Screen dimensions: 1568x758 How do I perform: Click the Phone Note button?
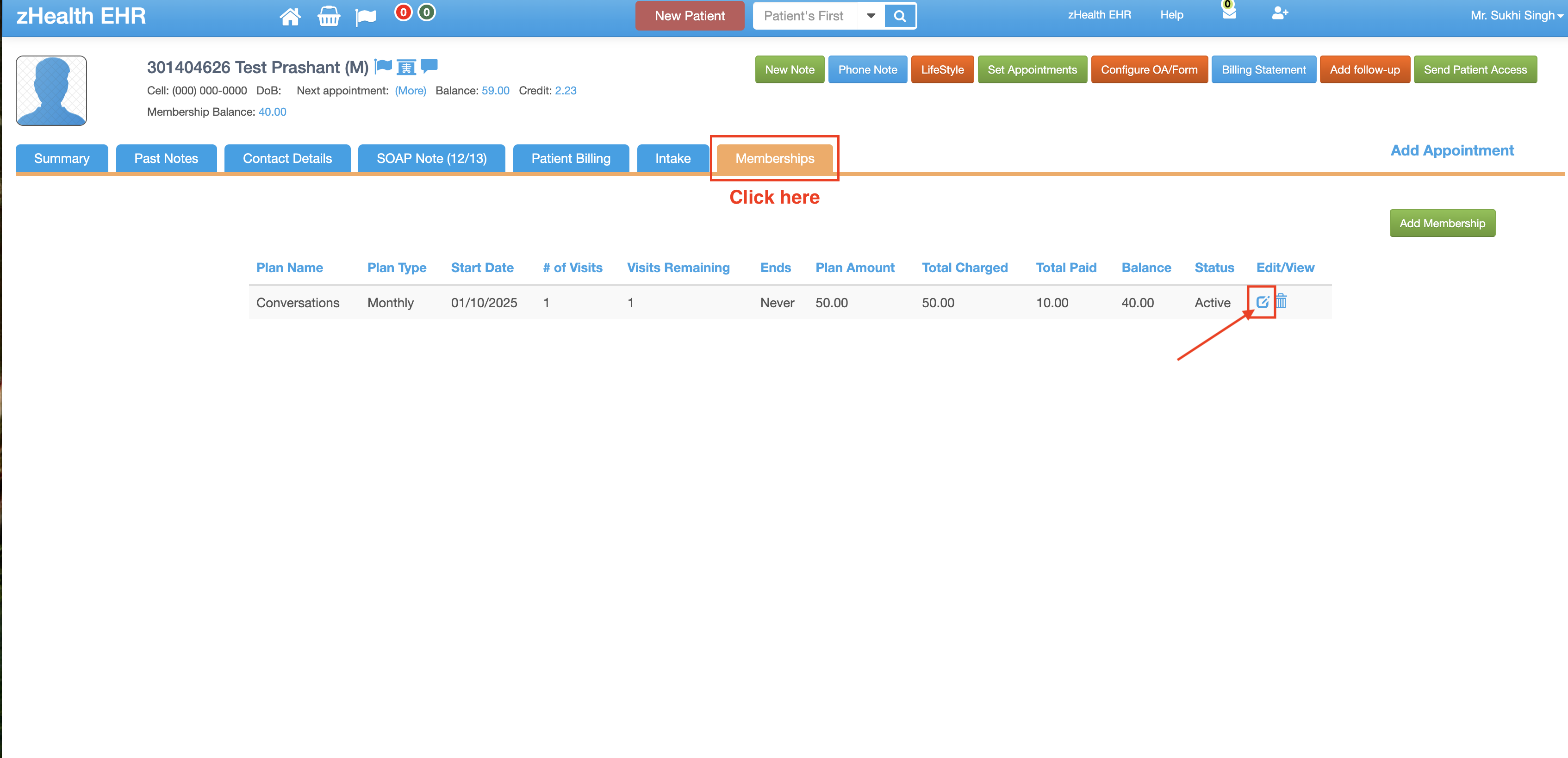(x=867, y=69)
